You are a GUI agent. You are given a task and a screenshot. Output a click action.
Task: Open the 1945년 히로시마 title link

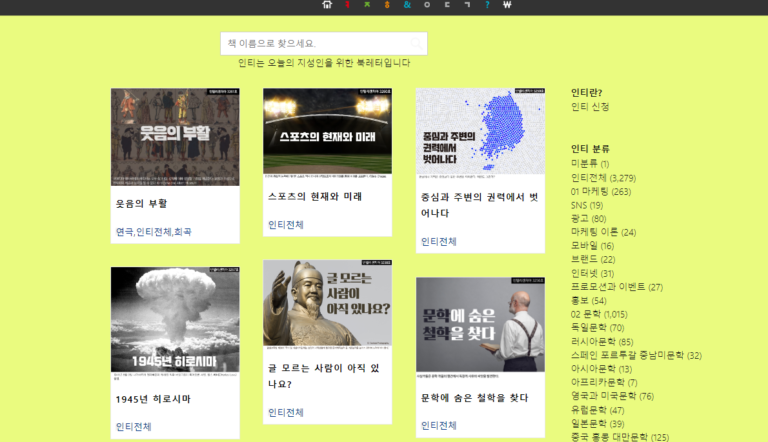coord(153,399)
